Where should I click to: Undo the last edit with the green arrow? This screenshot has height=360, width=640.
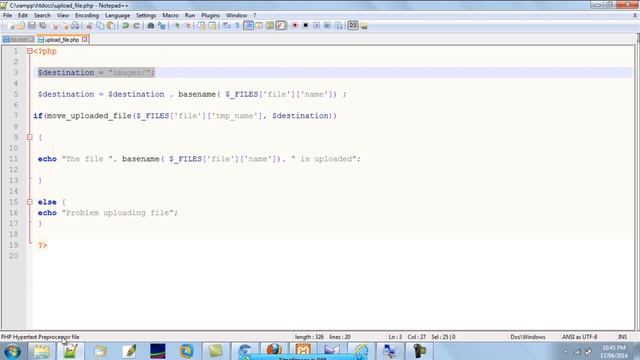(126, 26)
